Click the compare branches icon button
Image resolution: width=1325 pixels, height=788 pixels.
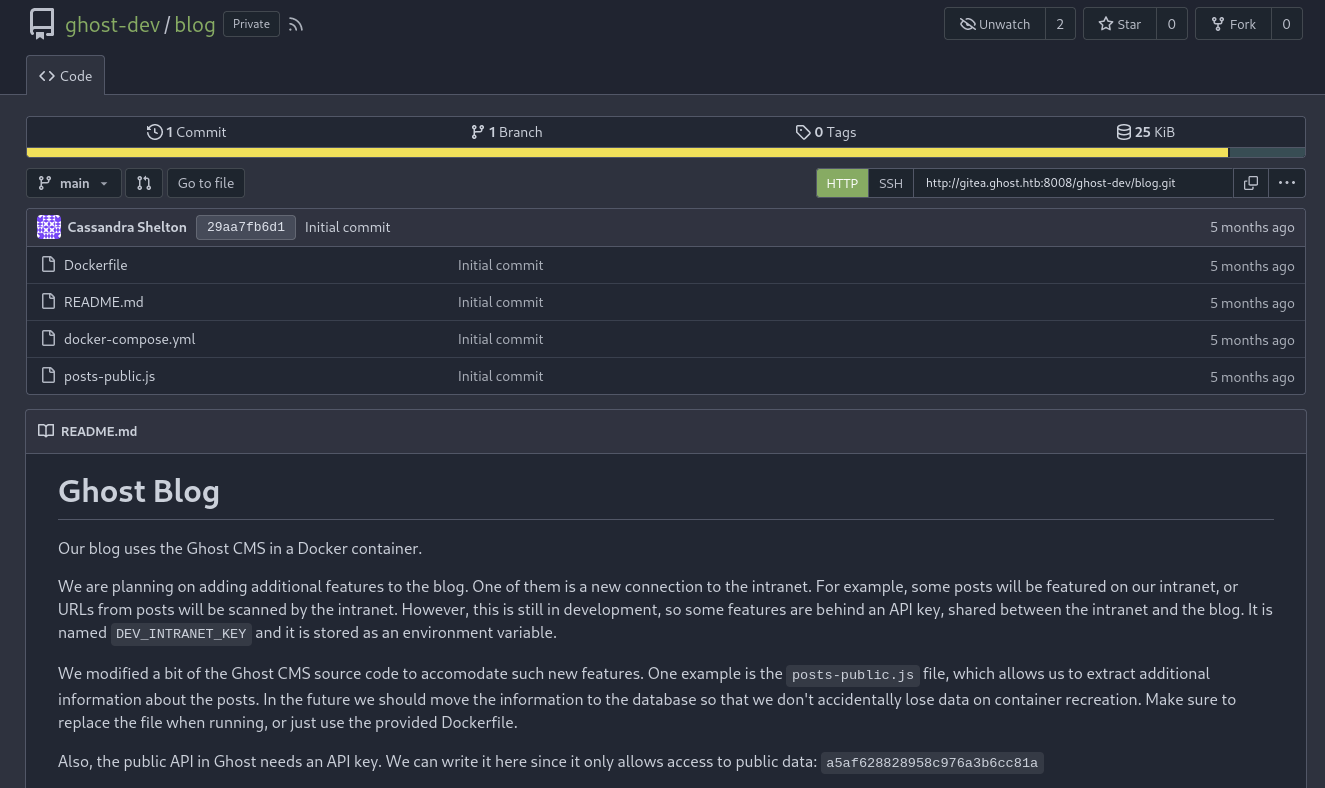(x=144, y=183)
